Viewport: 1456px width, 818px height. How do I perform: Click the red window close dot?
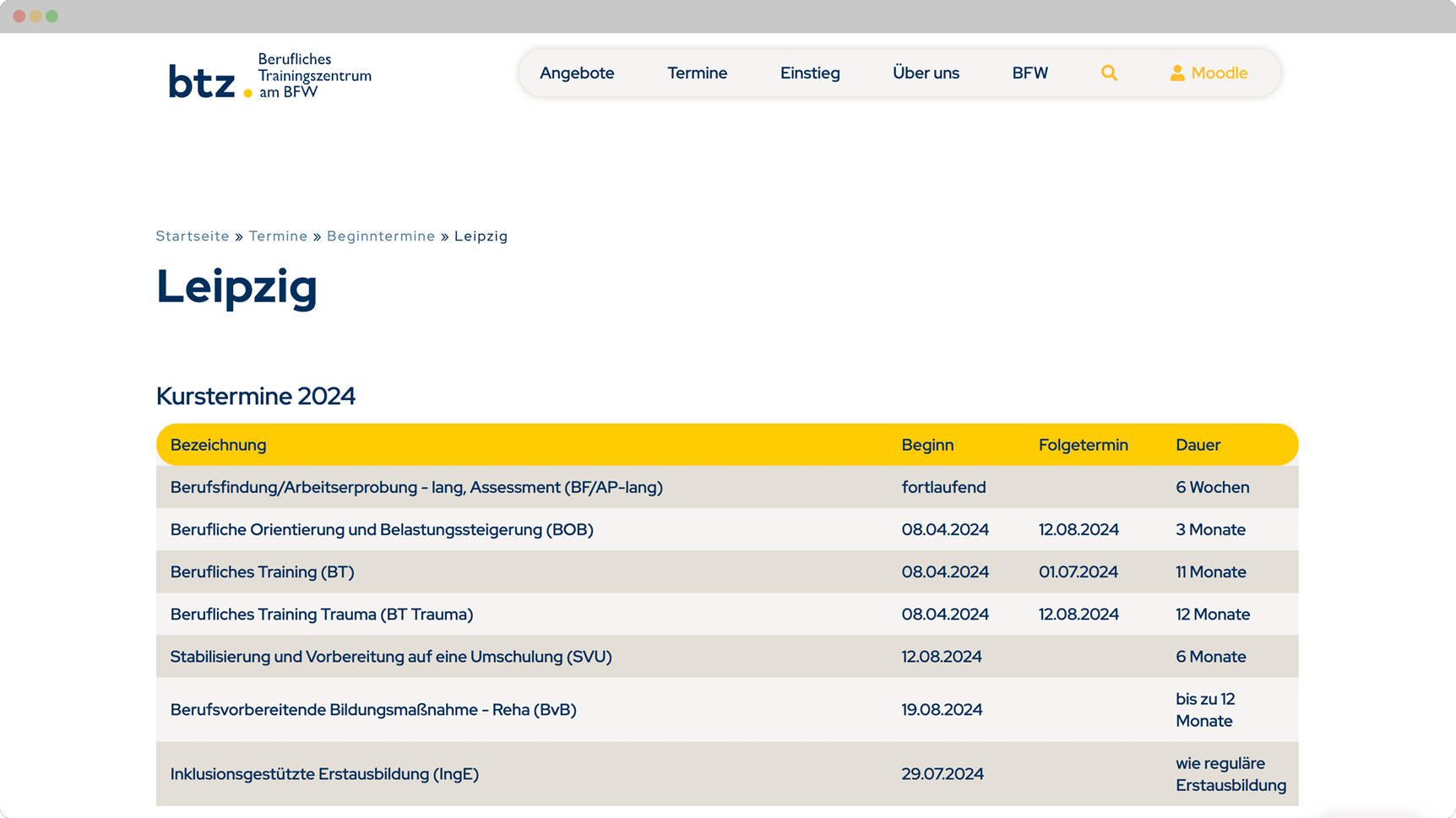pos(19,16)
